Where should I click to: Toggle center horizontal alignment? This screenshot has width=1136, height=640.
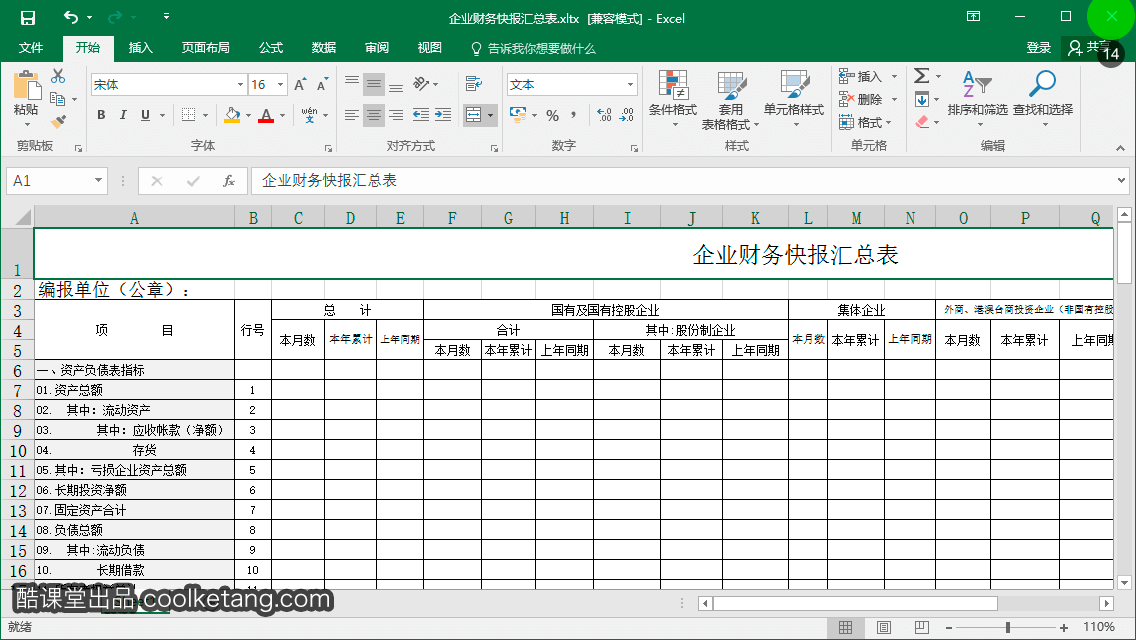click(x=374, y=115)
